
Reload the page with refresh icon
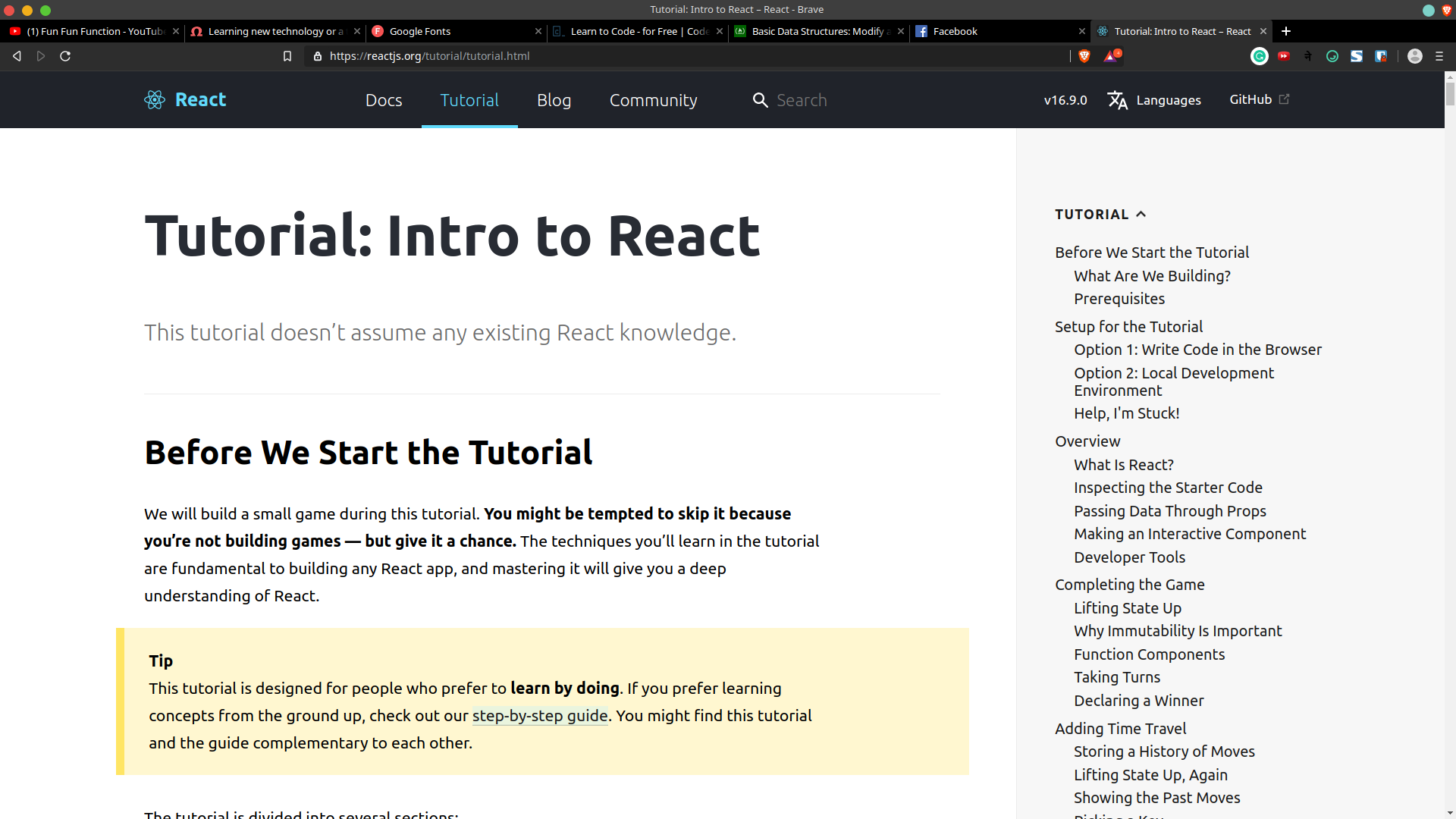click(x=65, y=56)
